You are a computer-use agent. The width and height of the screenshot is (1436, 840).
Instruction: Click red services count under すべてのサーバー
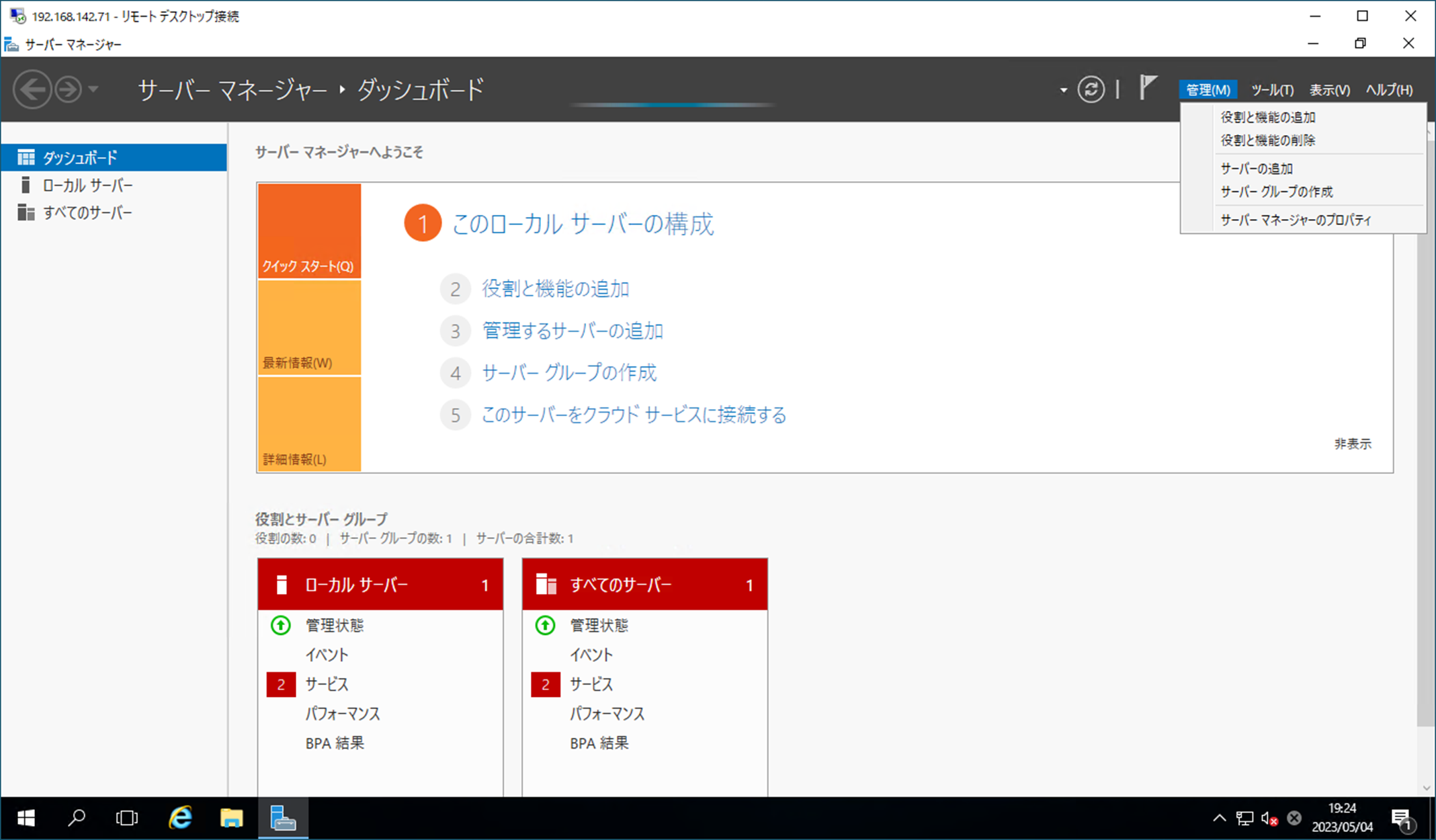[545, 684]
